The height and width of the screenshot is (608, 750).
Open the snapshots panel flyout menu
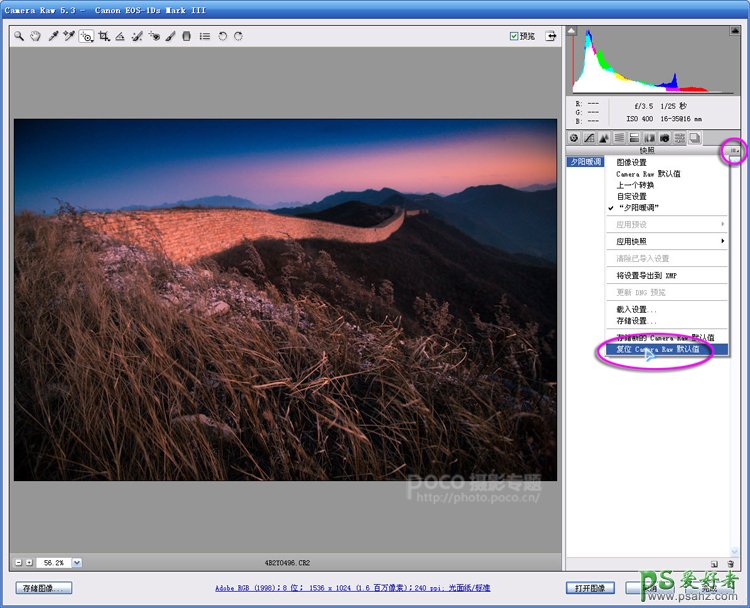click(x=733, y=151)
